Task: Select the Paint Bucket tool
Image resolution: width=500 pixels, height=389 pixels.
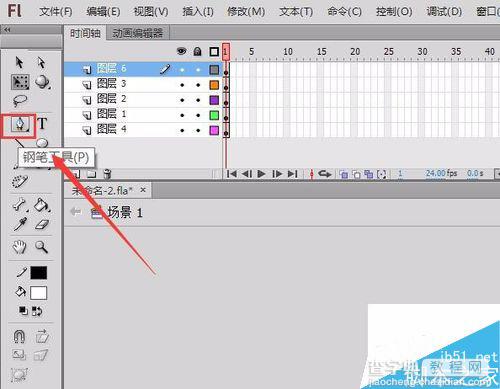Action: pos(42,205)
